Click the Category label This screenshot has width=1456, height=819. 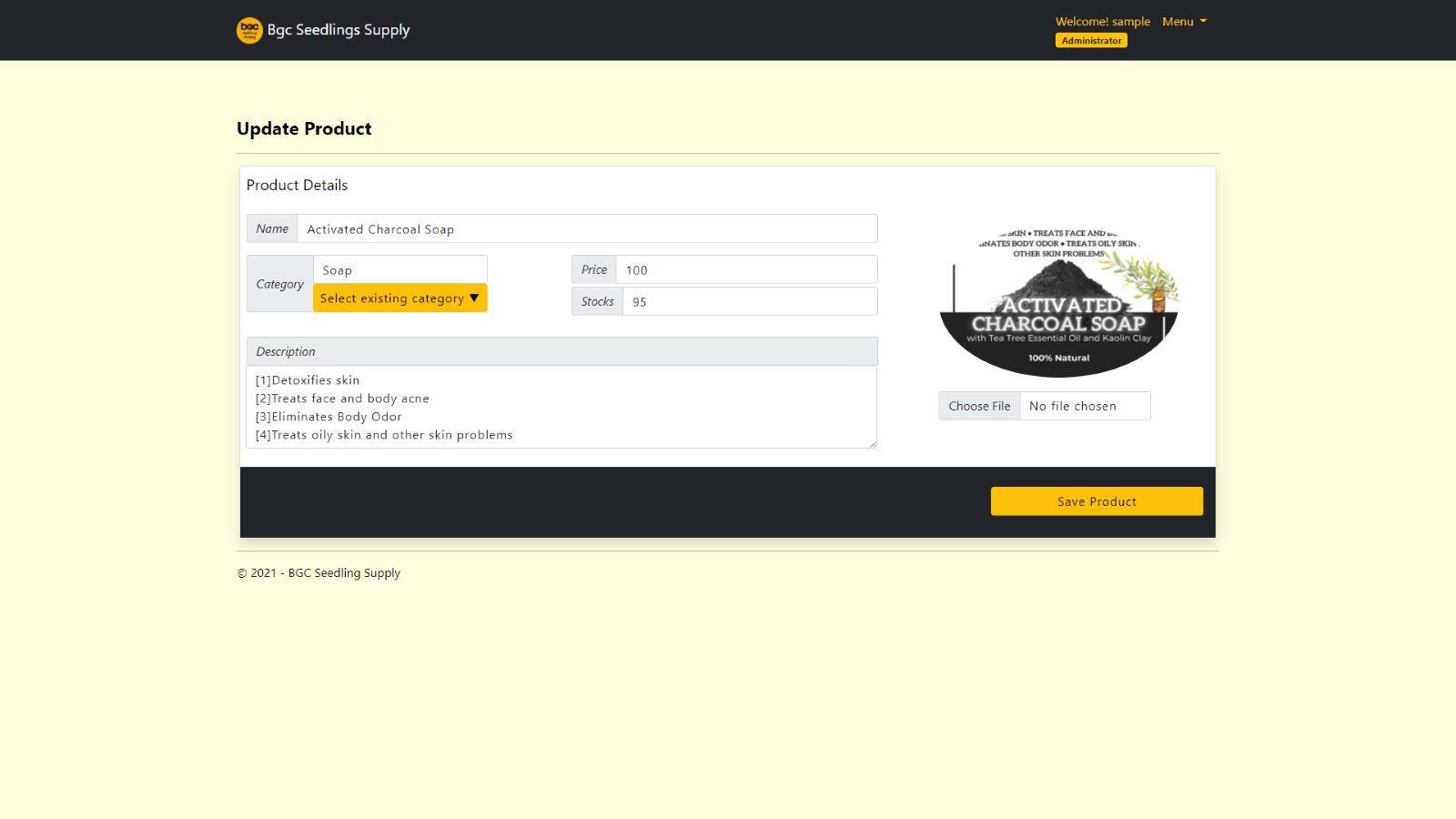click(279, 284)
